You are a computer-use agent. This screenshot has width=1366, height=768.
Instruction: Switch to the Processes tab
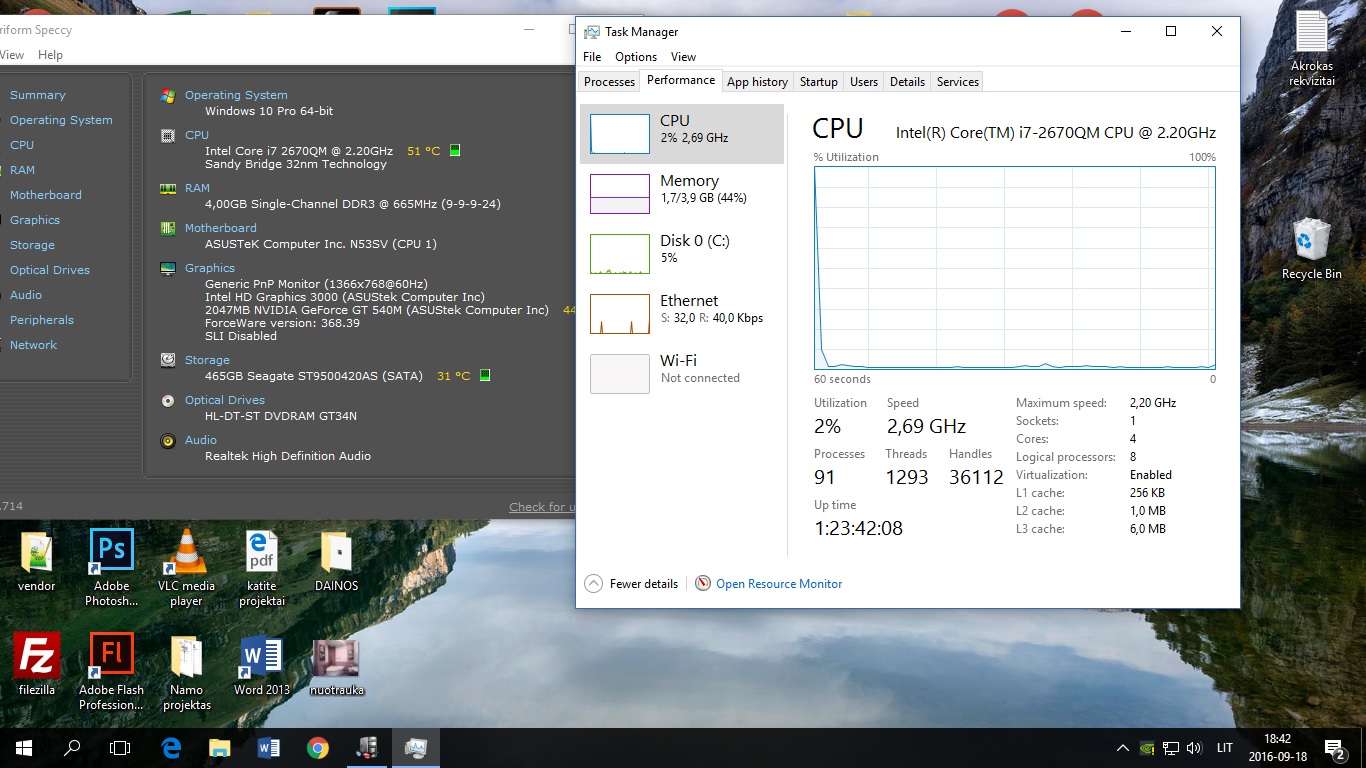(x=609, y=82)
